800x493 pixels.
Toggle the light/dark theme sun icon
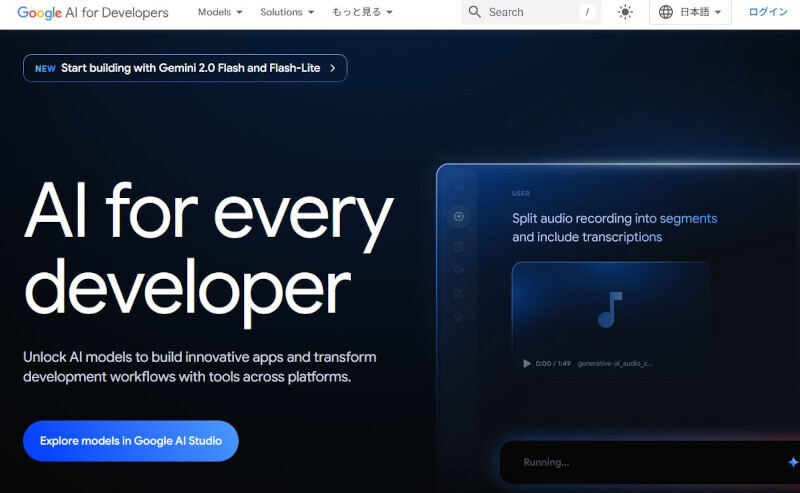pyautogui.click(x=625, y=12)
